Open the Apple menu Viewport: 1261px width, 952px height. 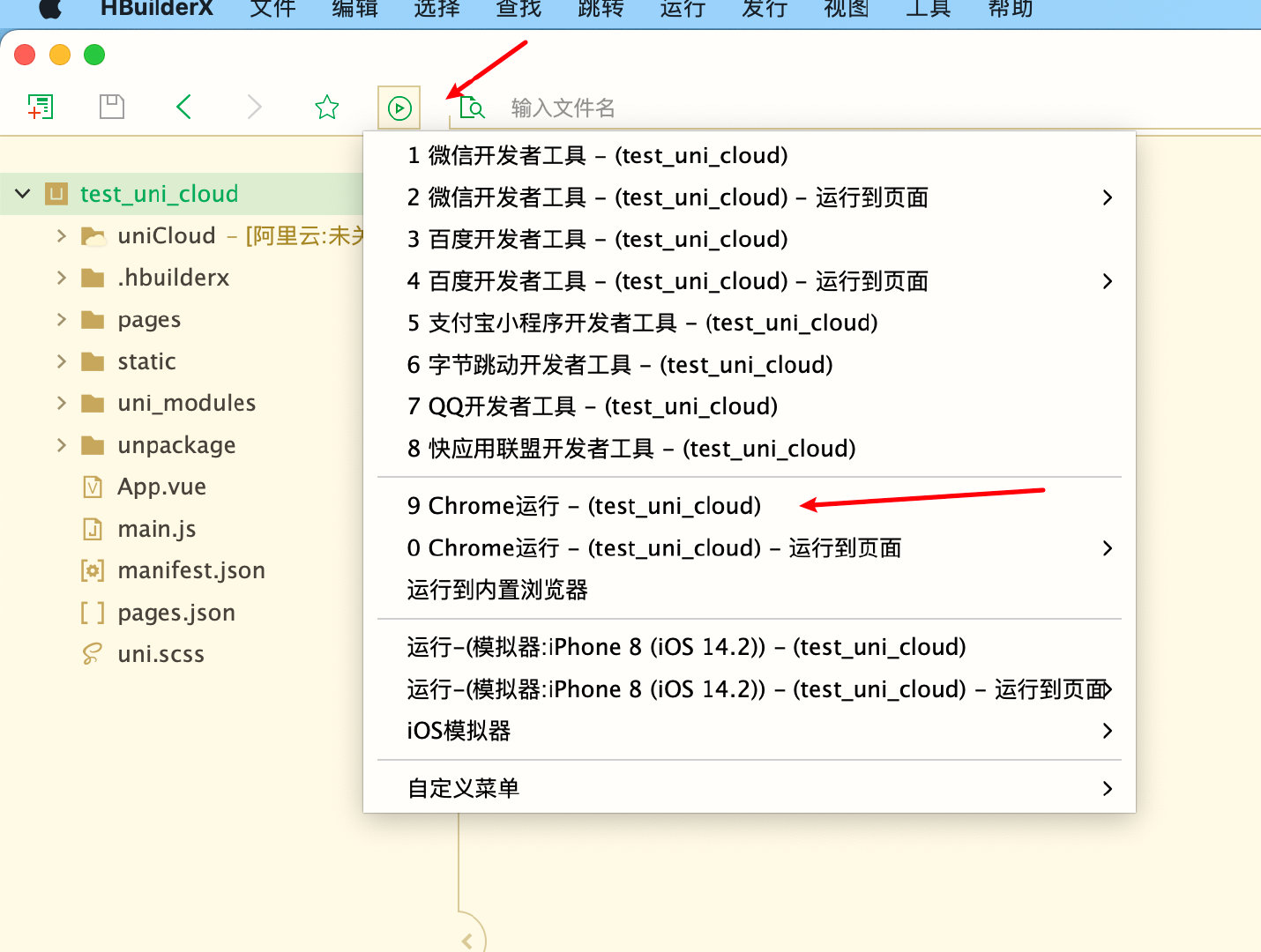(50, 9)
